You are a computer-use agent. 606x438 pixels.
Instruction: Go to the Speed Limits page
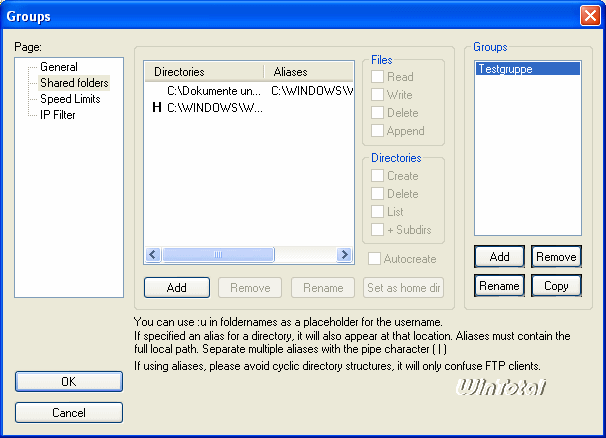tap(70, 99)
